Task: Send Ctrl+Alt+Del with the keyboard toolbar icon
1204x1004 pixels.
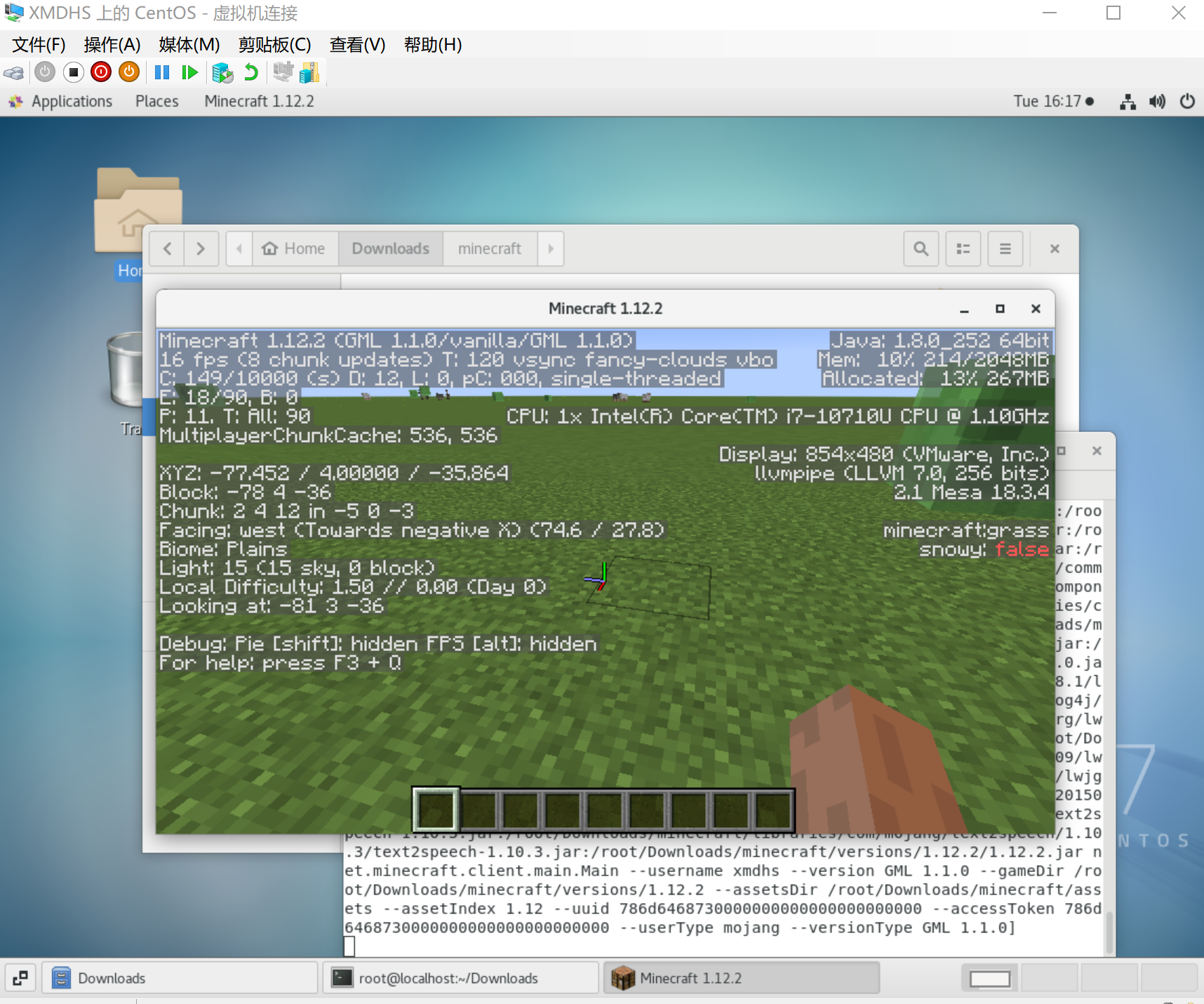Action: pos(14,72)
